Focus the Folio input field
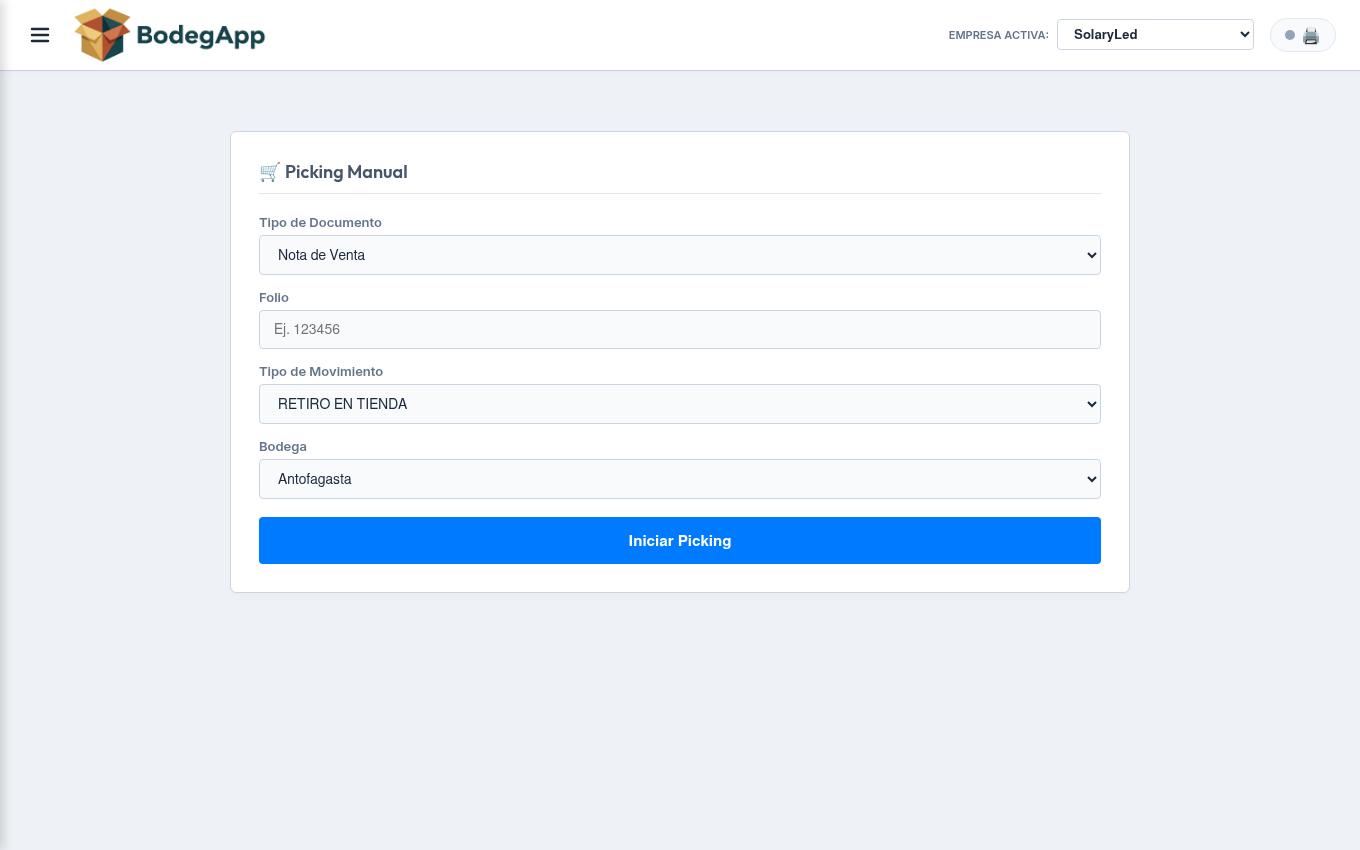This screenshot has width=1360, height=850. coord(680,329)
